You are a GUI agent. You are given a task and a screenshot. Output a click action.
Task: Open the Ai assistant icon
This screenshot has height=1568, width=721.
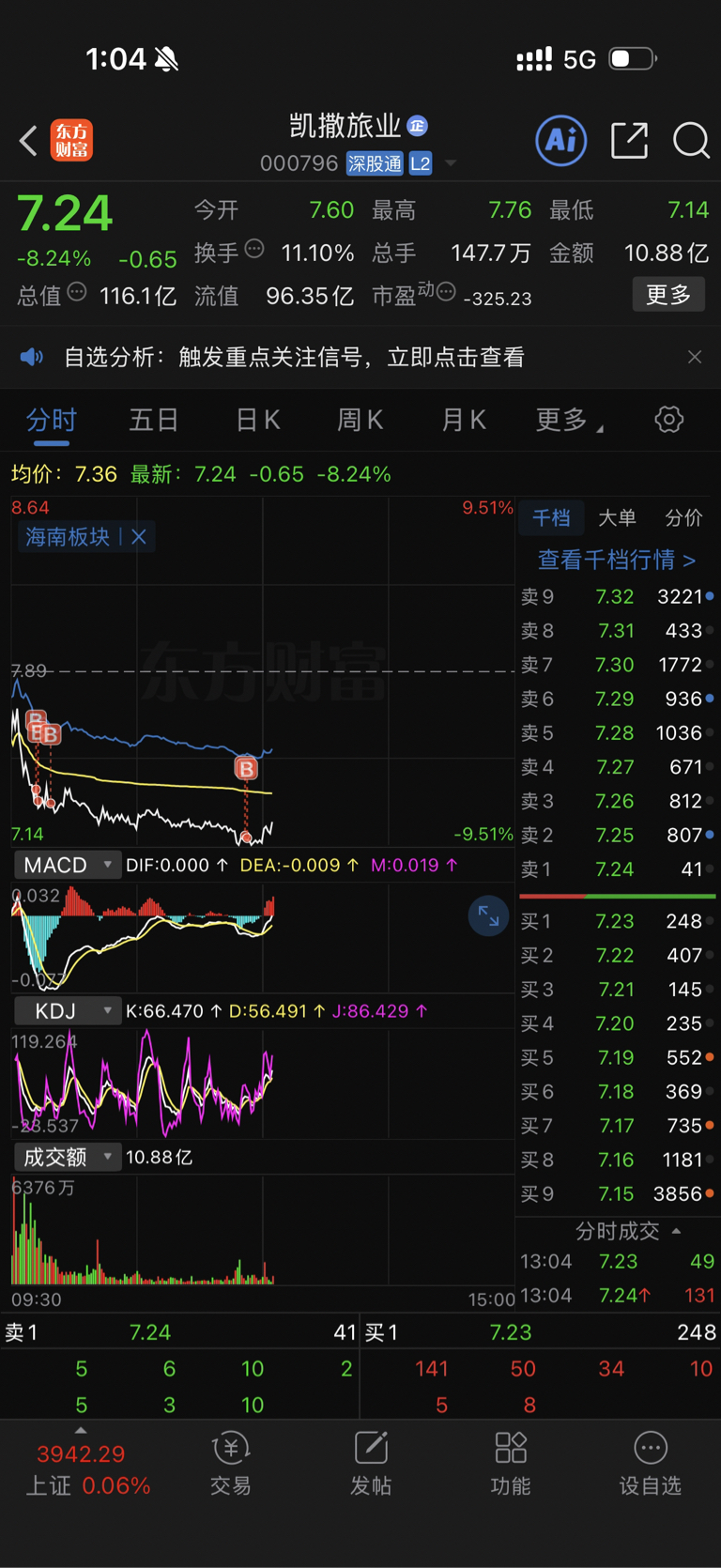(560, 141)
